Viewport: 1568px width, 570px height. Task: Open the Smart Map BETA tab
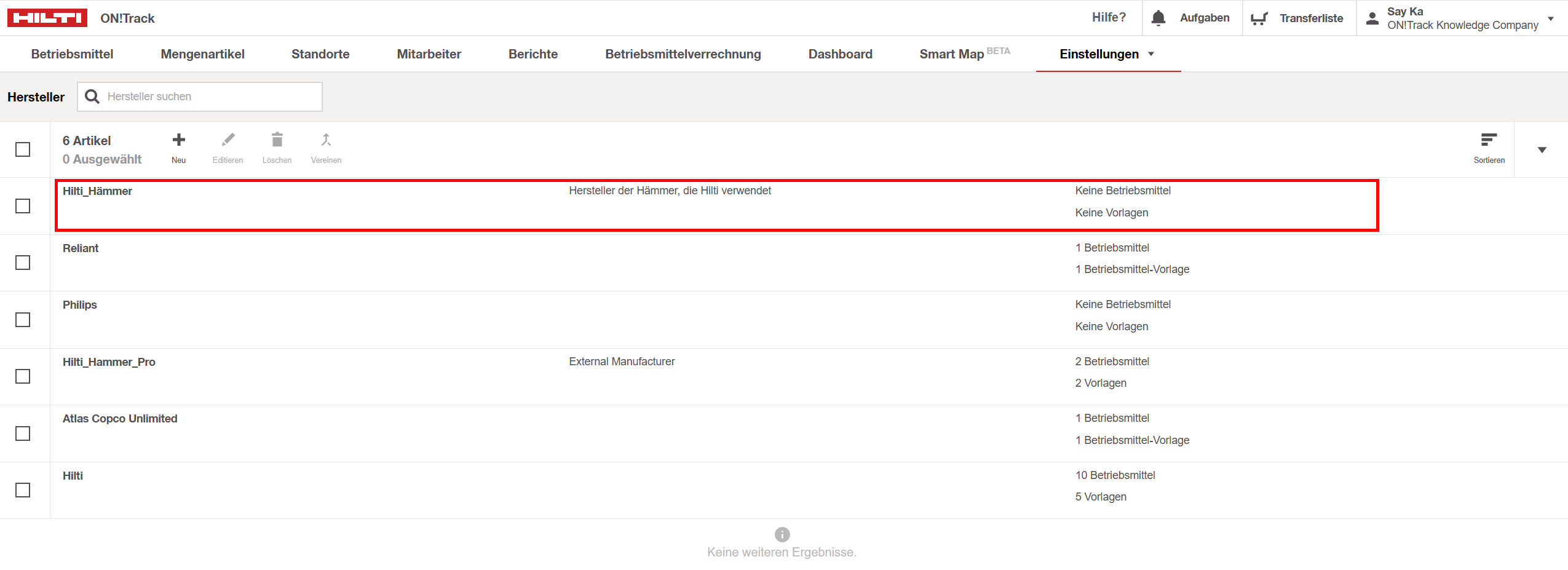tap(965, 54)
